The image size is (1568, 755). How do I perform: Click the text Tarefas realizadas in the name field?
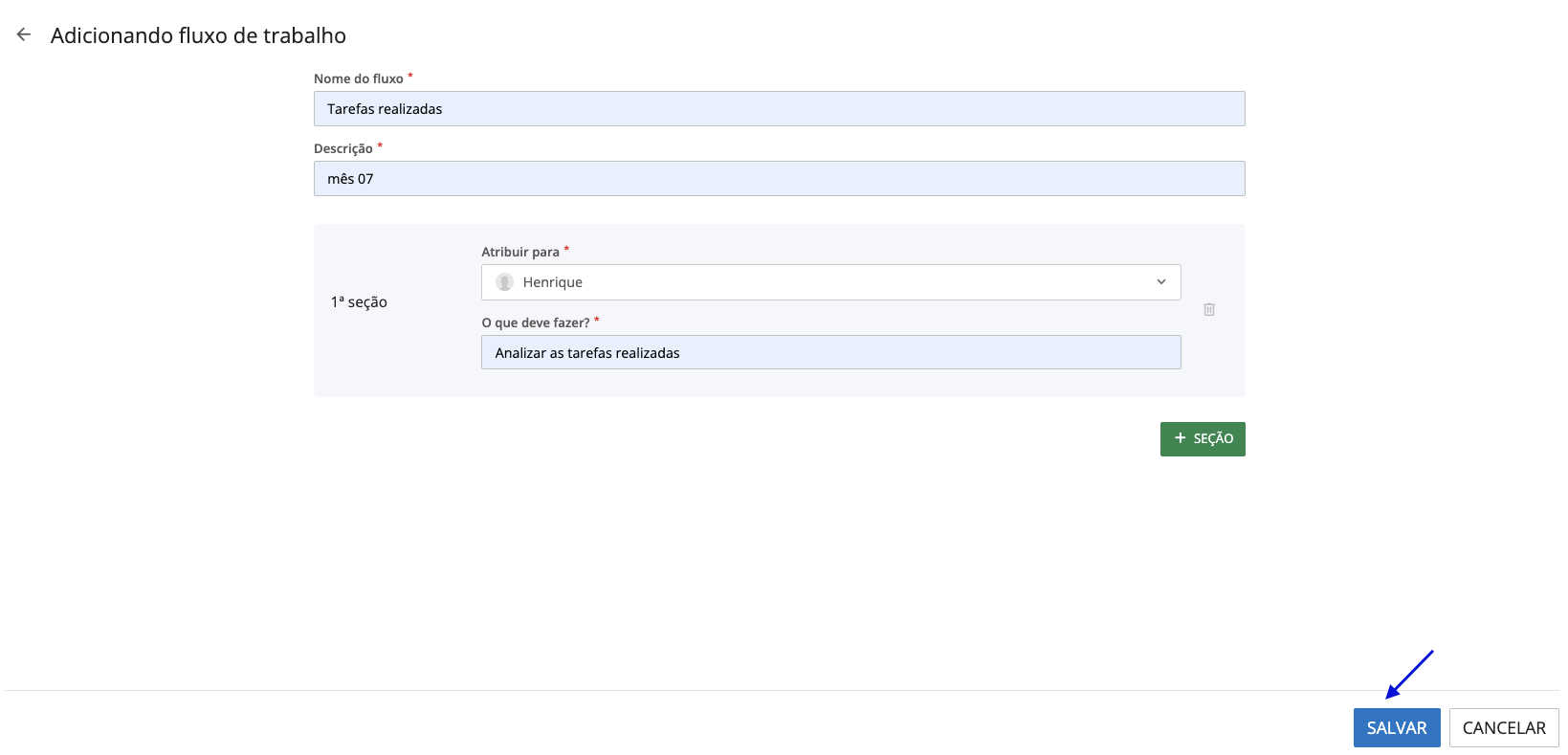pos(385,109)
